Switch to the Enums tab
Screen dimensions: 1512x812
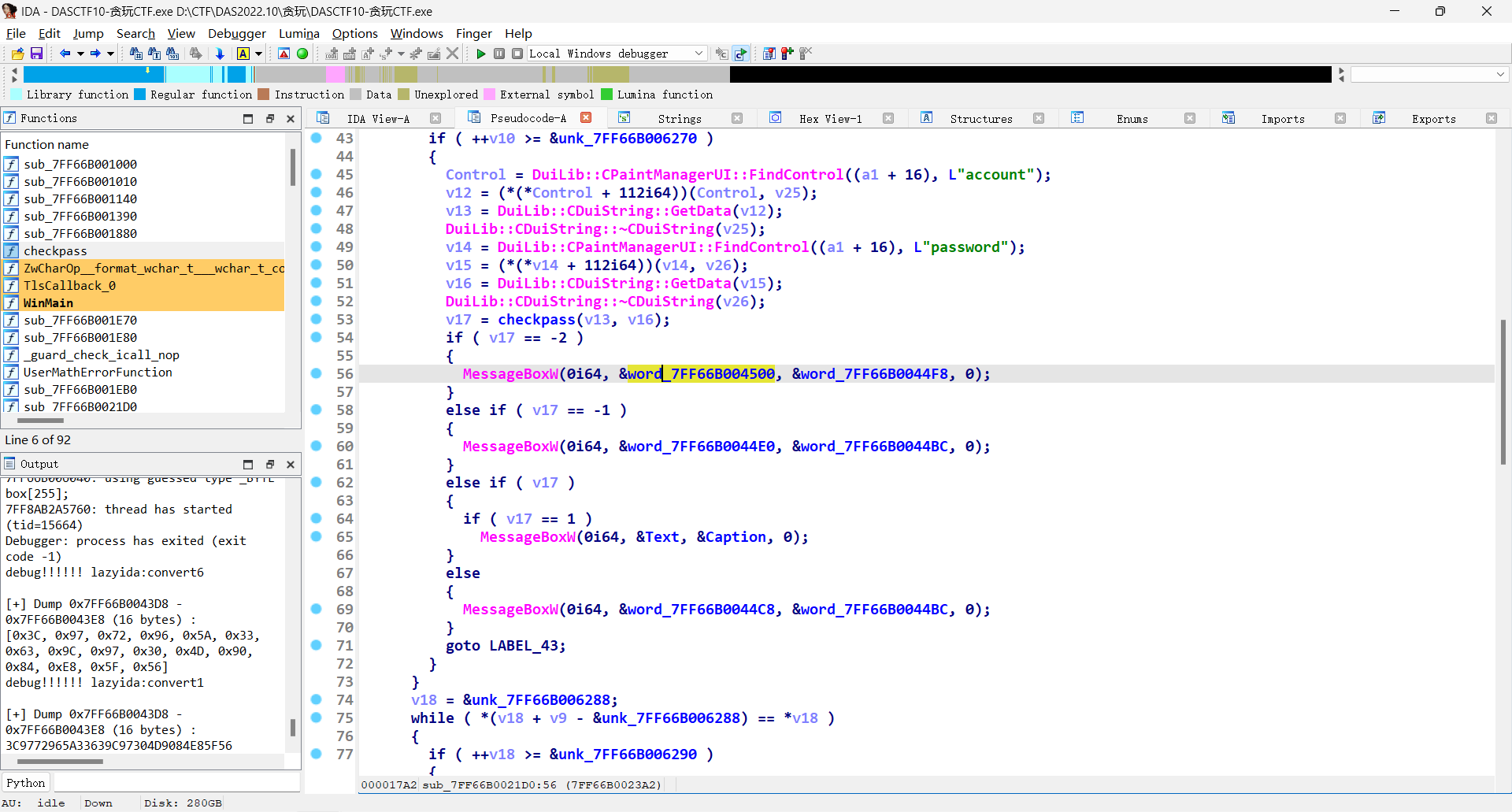pos(1132,118)
